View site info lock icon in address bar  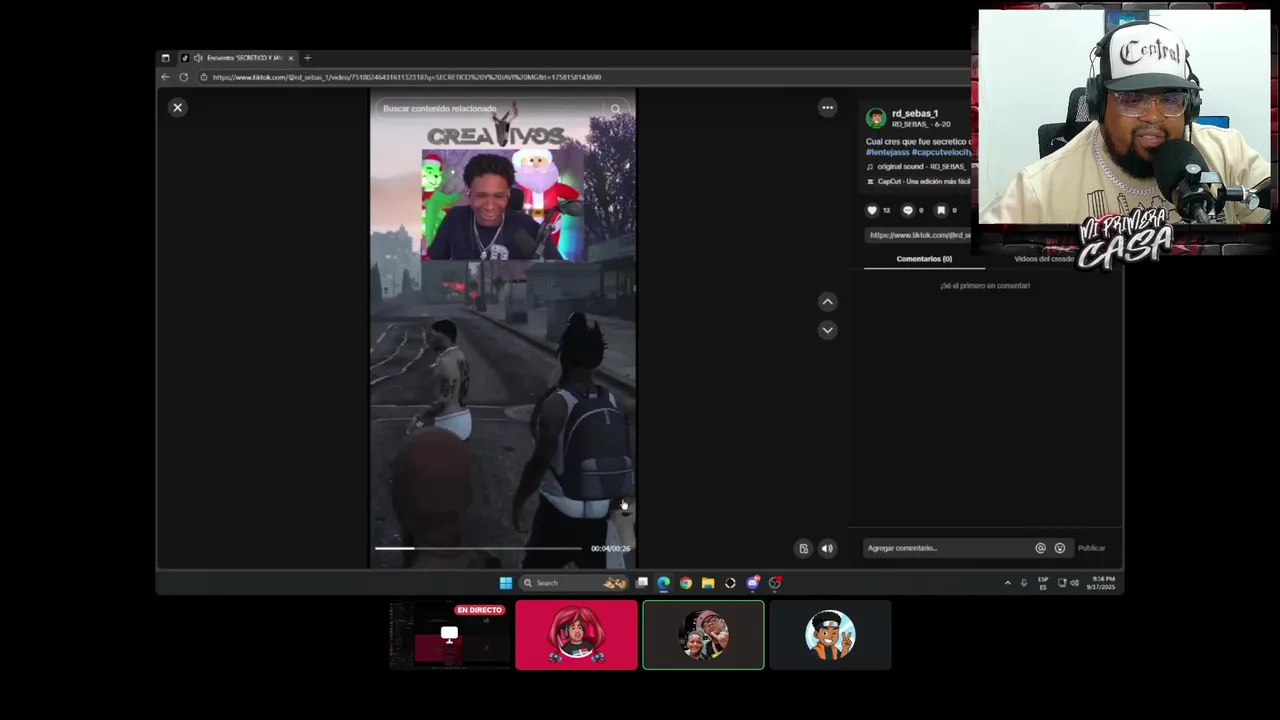[x=203, y=77]
